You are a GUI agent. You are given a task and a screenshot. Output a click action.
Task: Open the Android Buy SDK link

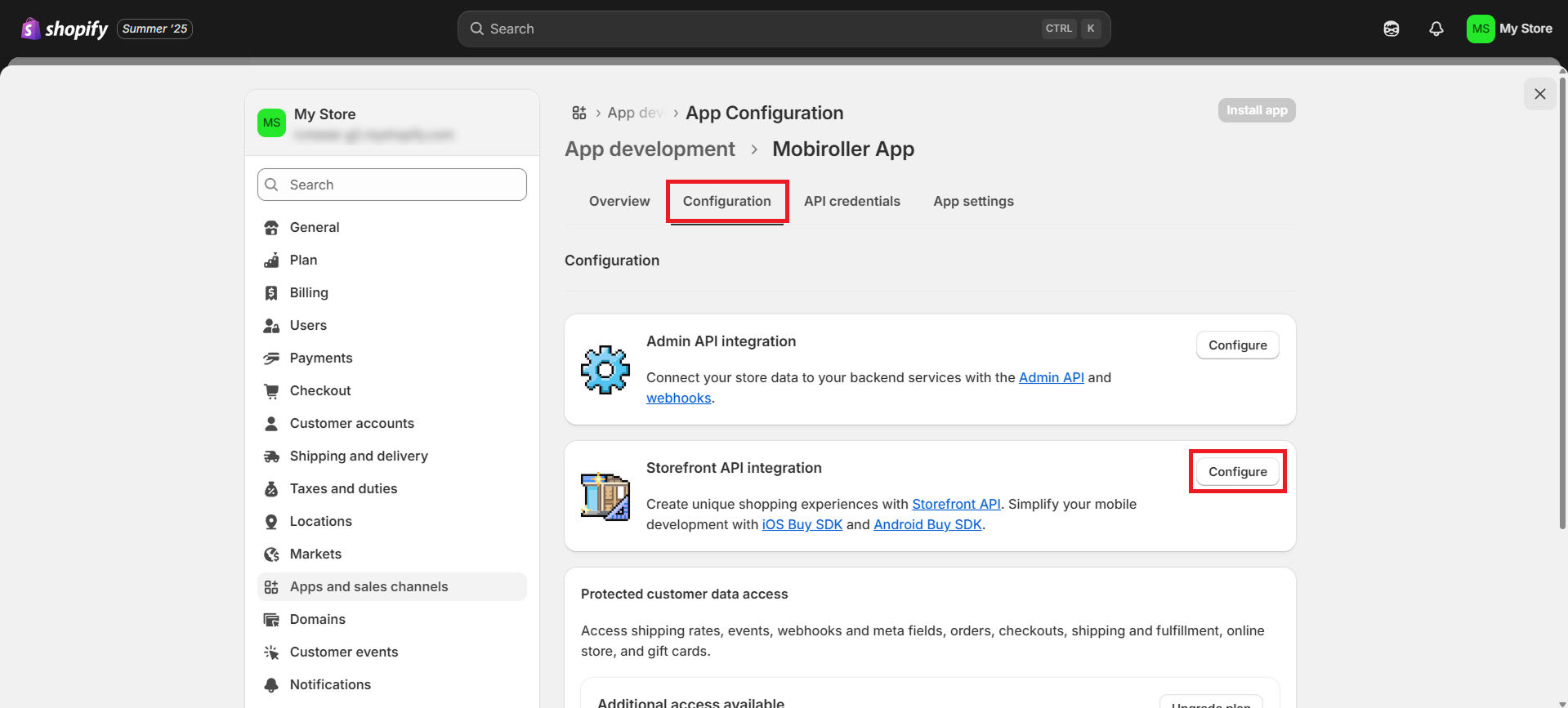pyautogui.click(x=927, y=524)
